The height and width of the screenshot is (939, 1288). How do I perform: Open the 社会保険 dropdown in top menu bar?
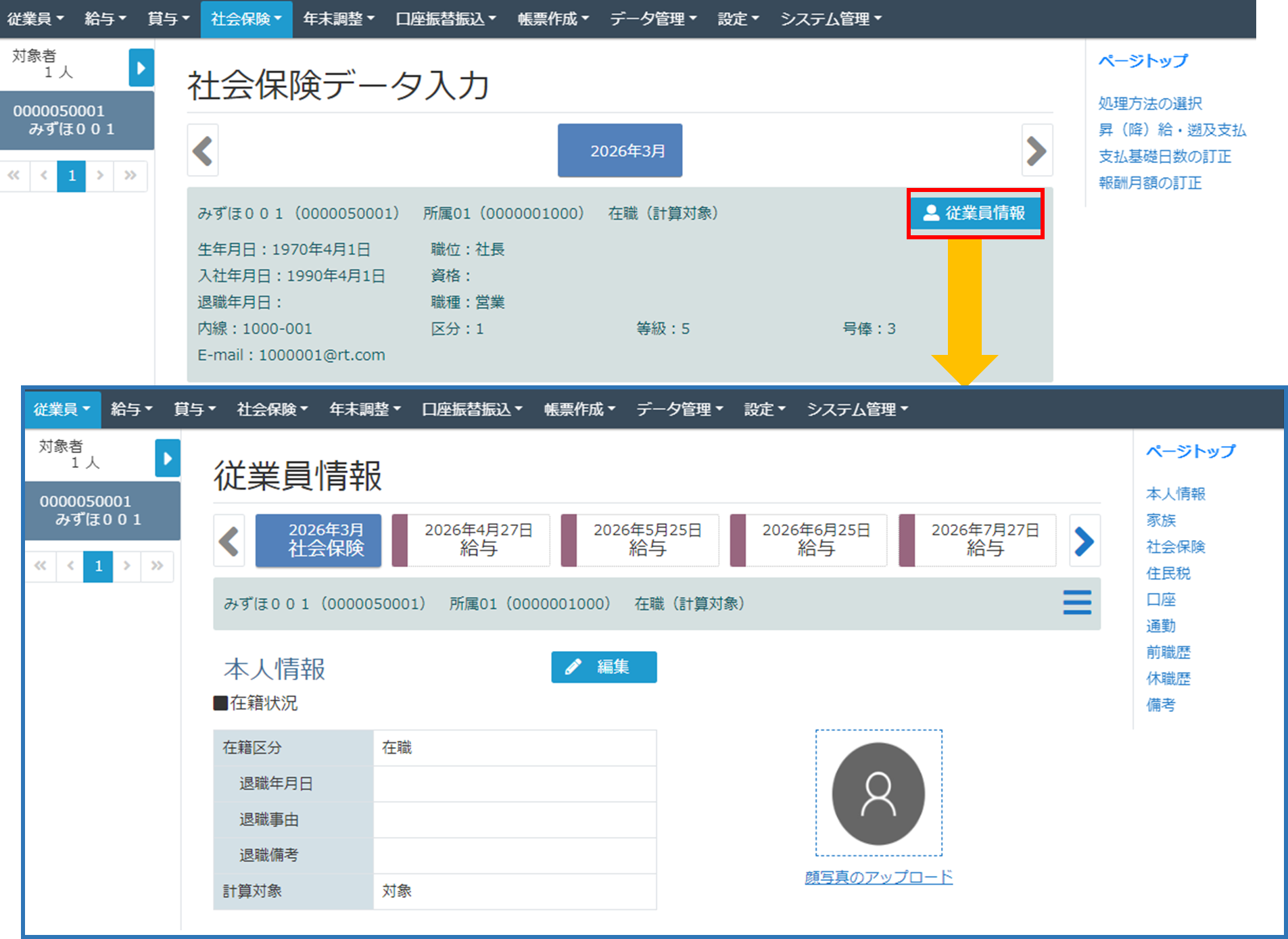(246, 19)
